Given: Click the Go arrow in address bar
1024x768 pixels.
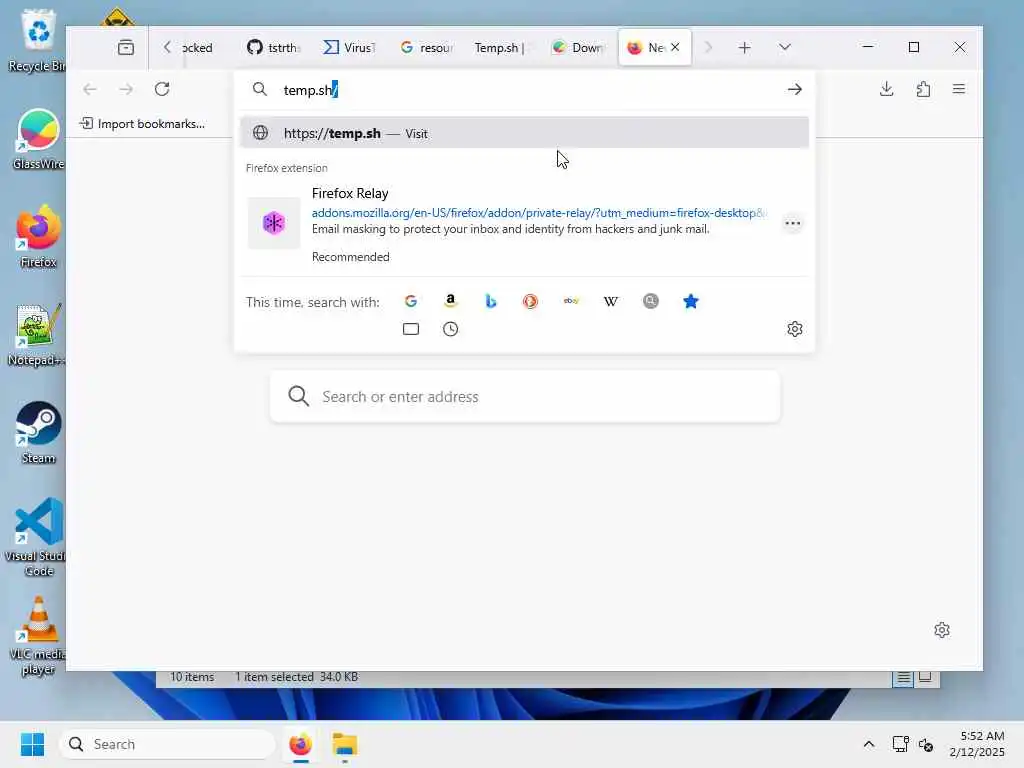Looking at the screenshot, I should pos(794,89).
